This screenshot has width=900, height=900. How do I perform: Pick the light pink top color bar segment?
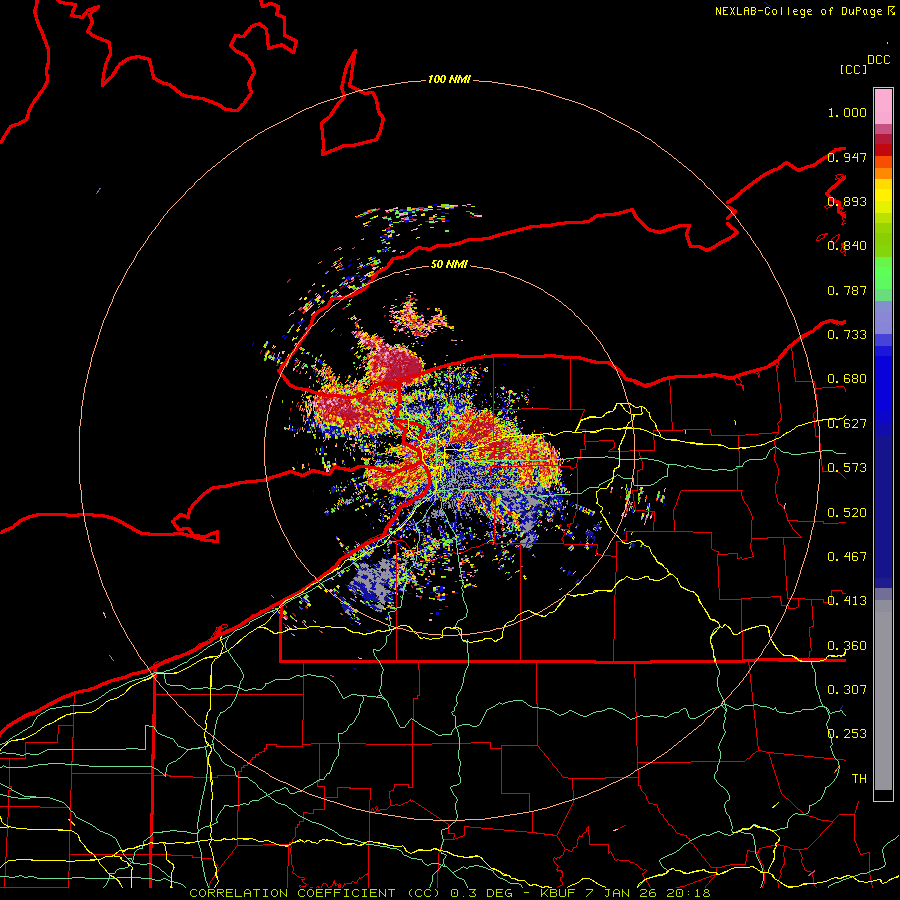(883, 106)
